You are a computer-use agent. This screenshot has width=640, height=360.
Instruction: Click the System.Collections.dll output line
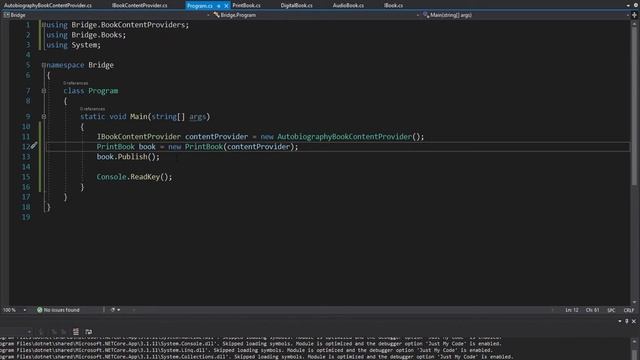tap(256, 357)
